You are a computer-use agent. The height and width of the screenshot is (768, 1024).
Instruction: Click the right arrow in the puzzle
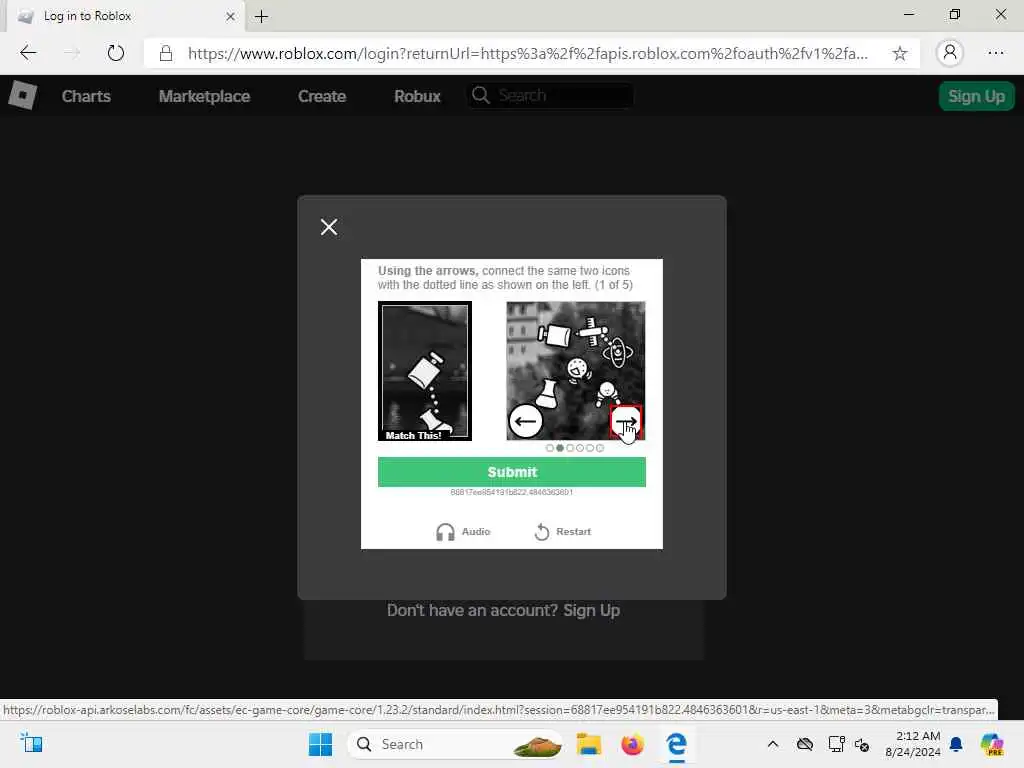[626, 422]
